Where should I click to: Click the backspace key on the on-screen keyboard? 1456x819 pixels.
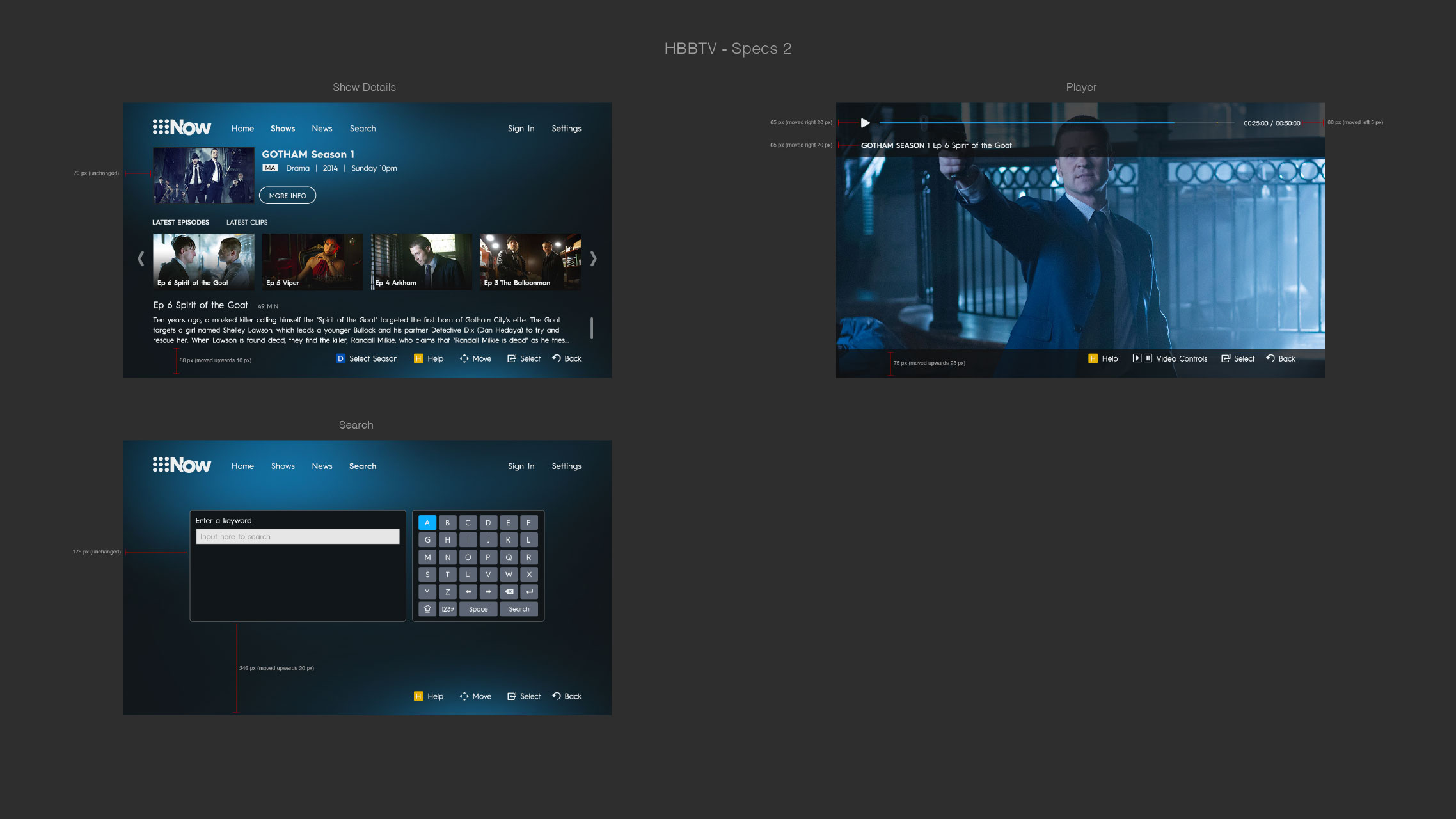(x=509, y=592)
